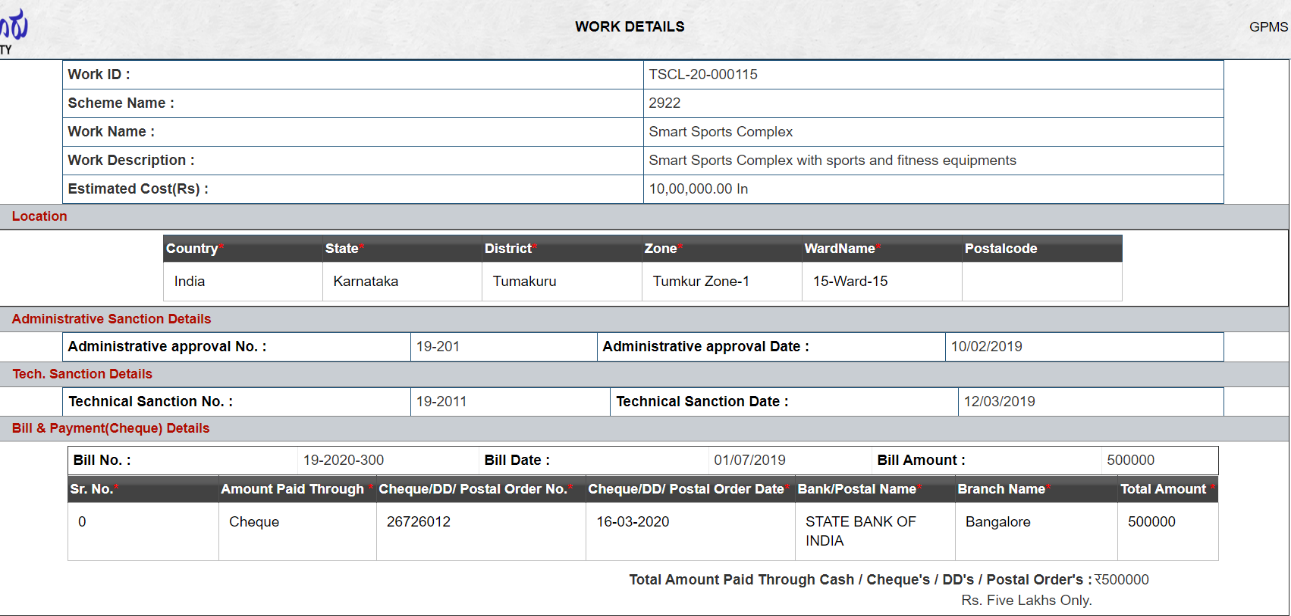Collapse the Administrative Sanction Details section
This screenshot has width=1291, height=616.
point(111,319)
